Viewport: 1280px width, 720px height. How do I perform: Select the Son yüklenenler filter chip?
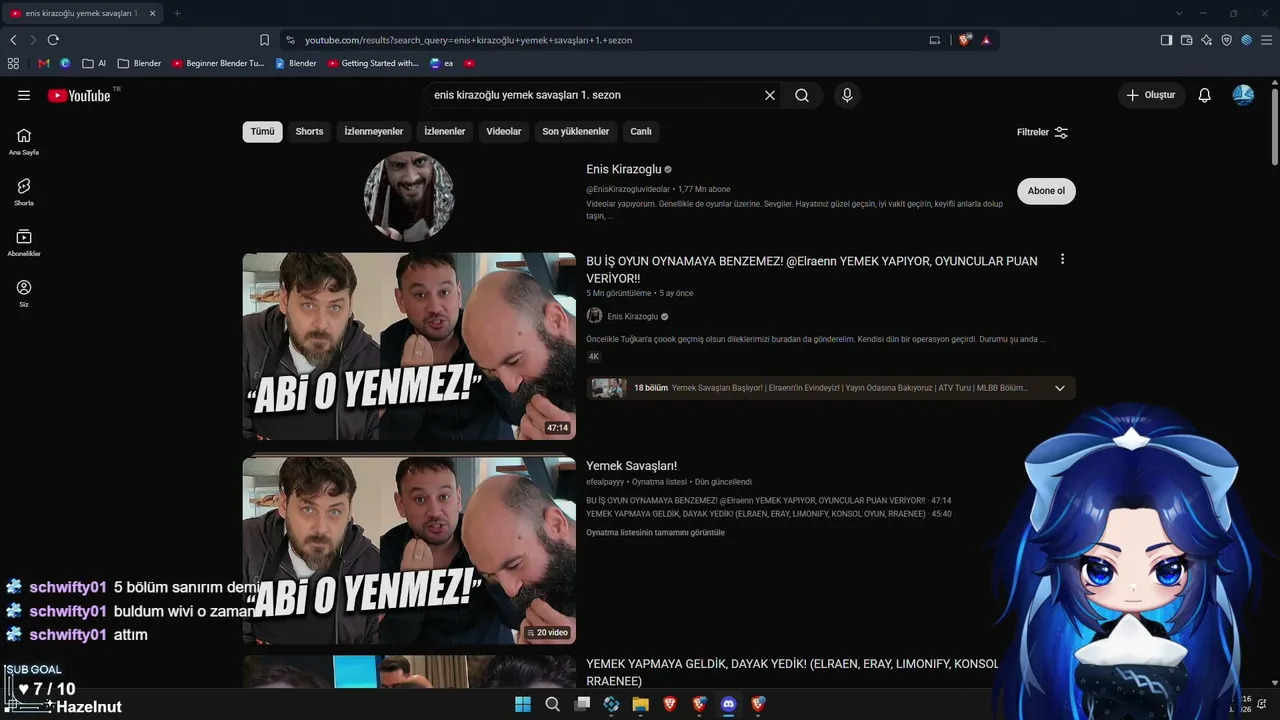pyautogui.click(x=576, y=132)
